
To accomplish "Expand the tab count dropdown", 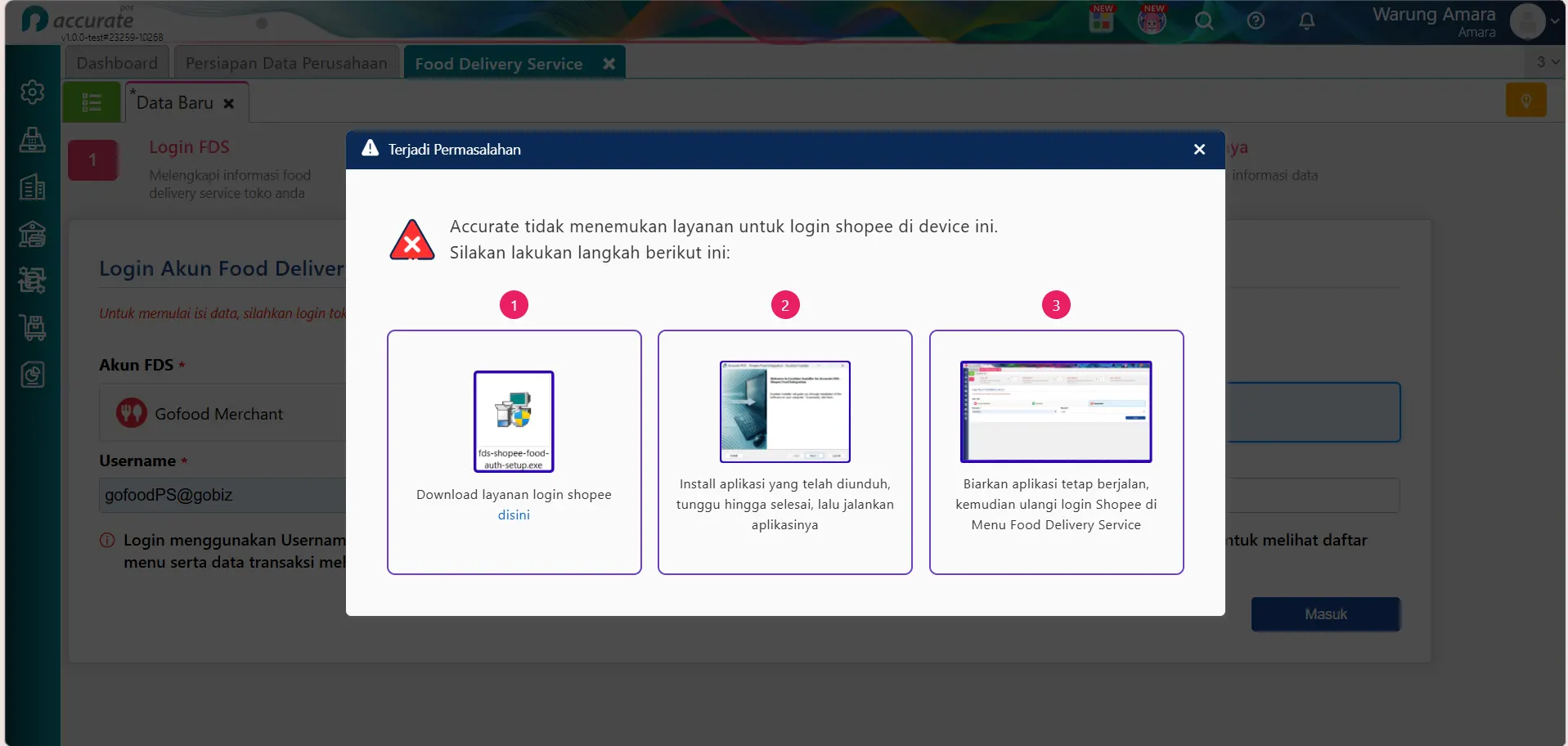I will click(x=1547, y=62).
